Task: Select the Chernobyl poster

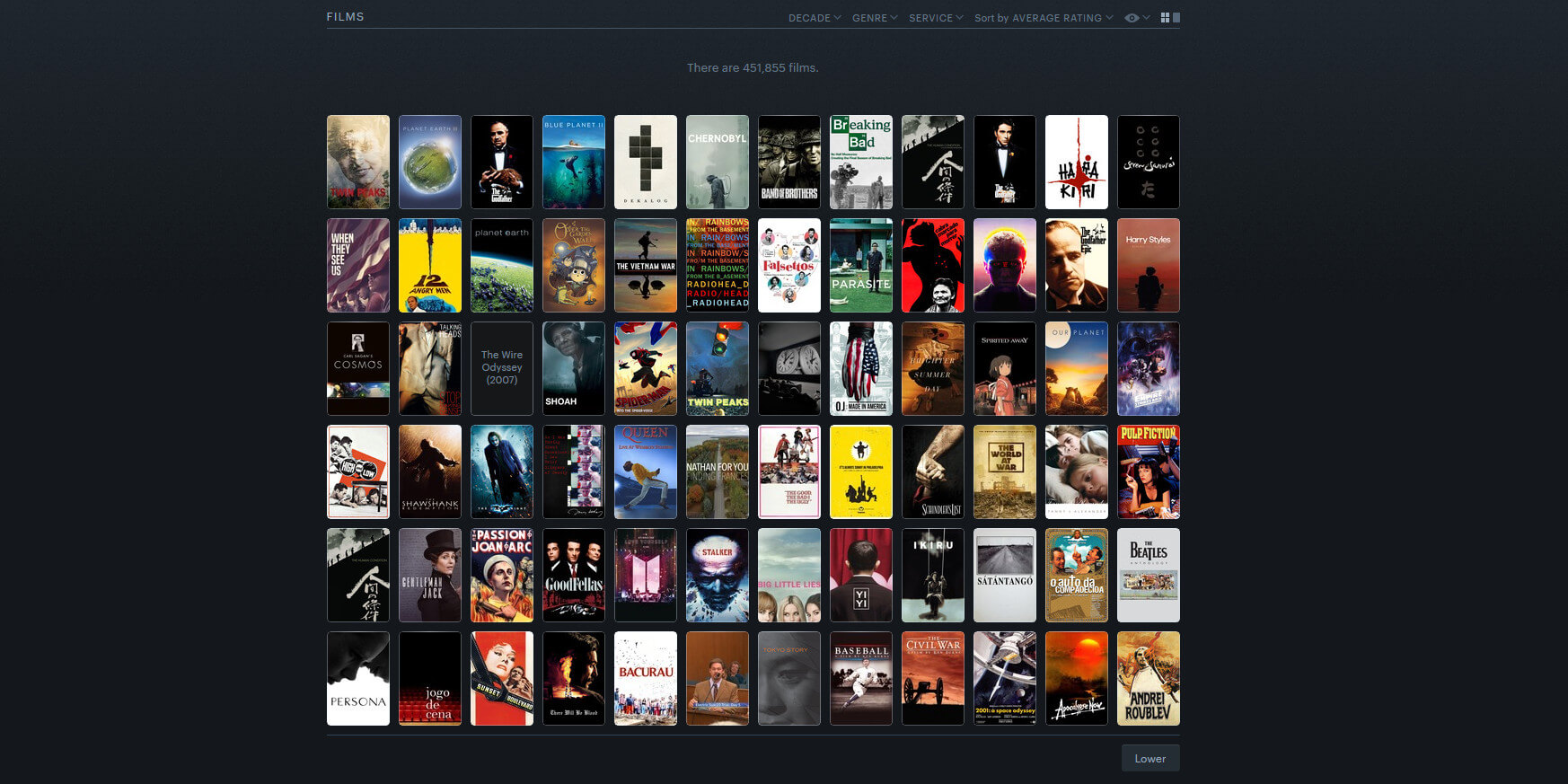Action: click(718, 162)
